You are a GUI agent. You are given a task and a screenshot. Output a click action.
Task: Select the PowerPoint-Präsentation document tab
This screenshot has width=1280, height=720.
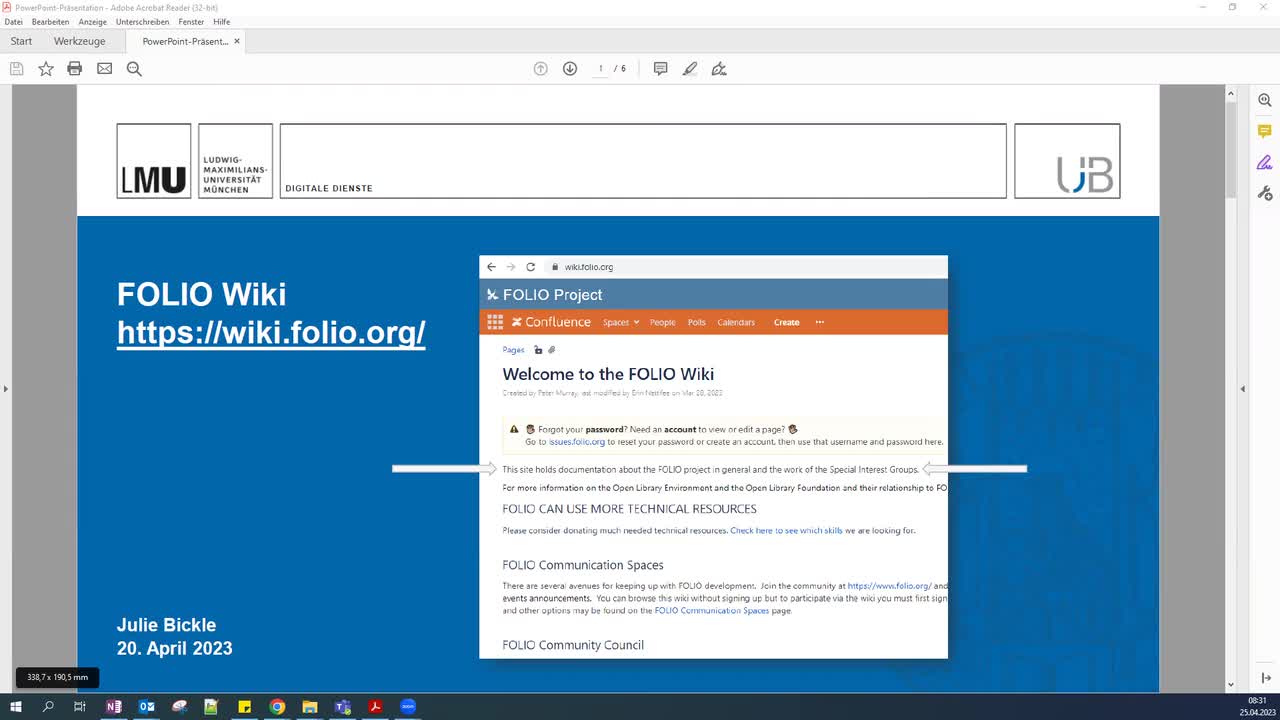point(185,41)
